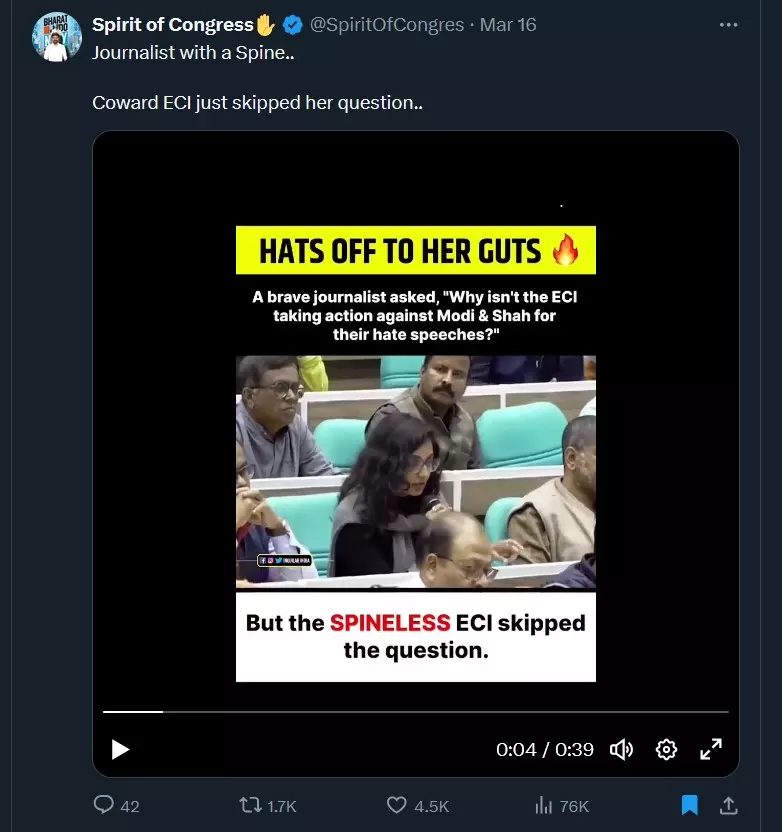Seek on the video progress bar
The image size is (782, 832).
click(415, 712)
